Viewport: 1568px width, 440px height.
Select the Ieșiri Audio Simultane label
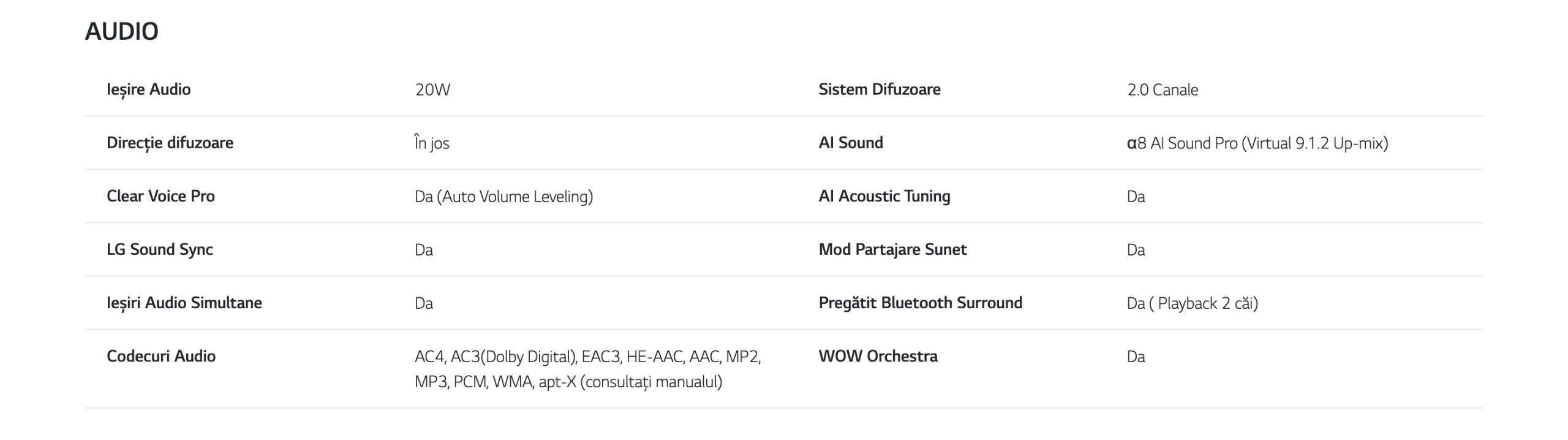(x=184, y=303)
